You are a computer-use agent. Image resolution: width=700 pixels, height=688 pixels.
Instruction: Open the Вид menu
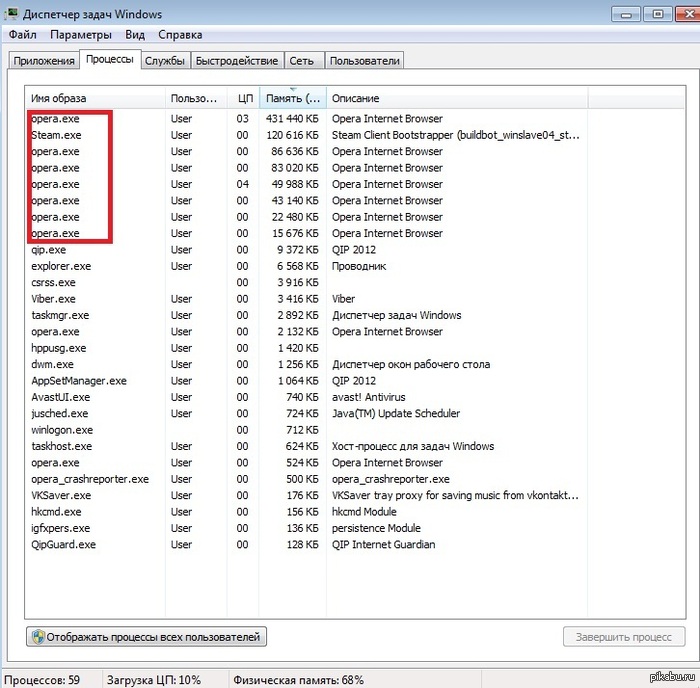click(135, 35)
